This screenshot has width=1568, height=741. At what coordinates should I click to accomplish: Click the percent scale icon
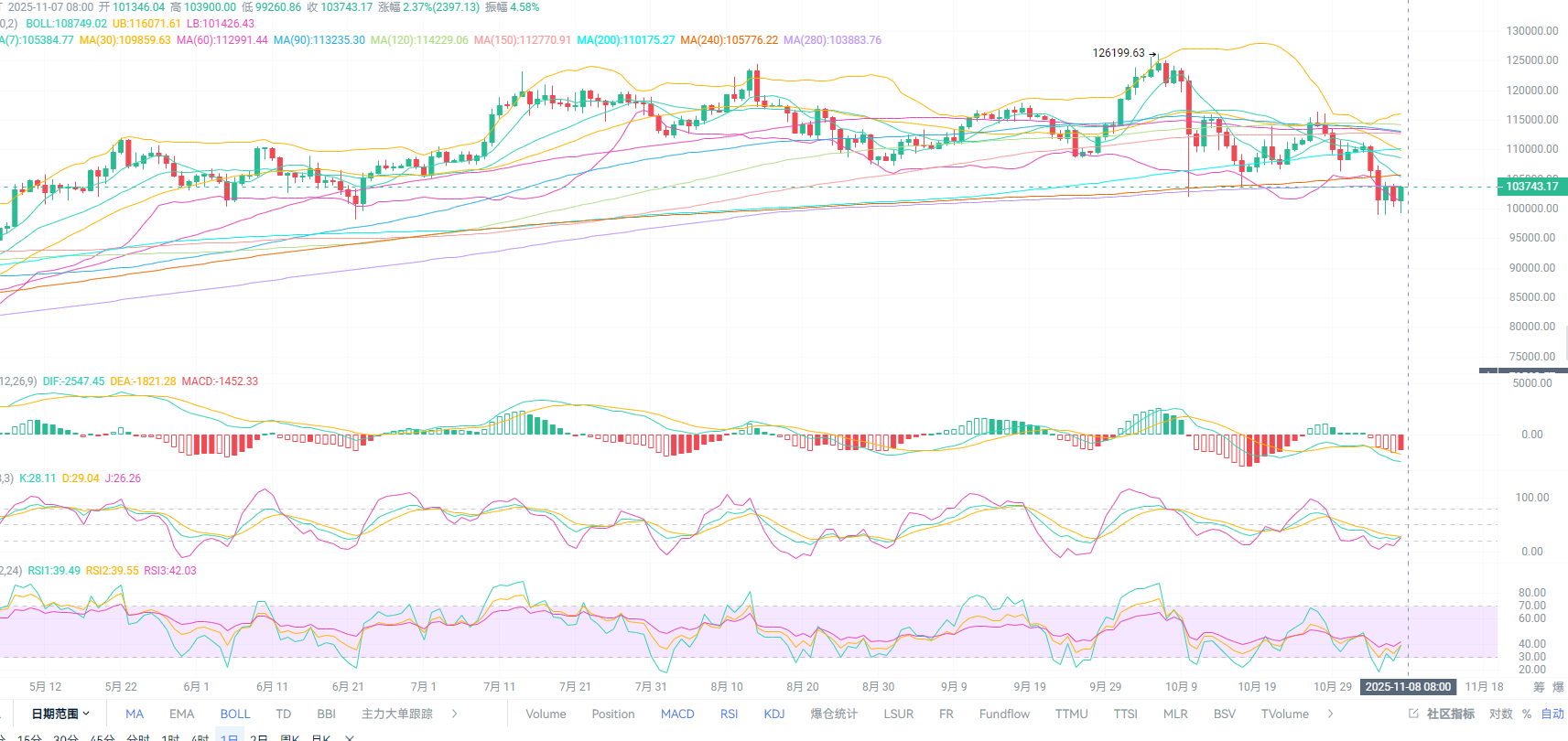click(1527, 714)
